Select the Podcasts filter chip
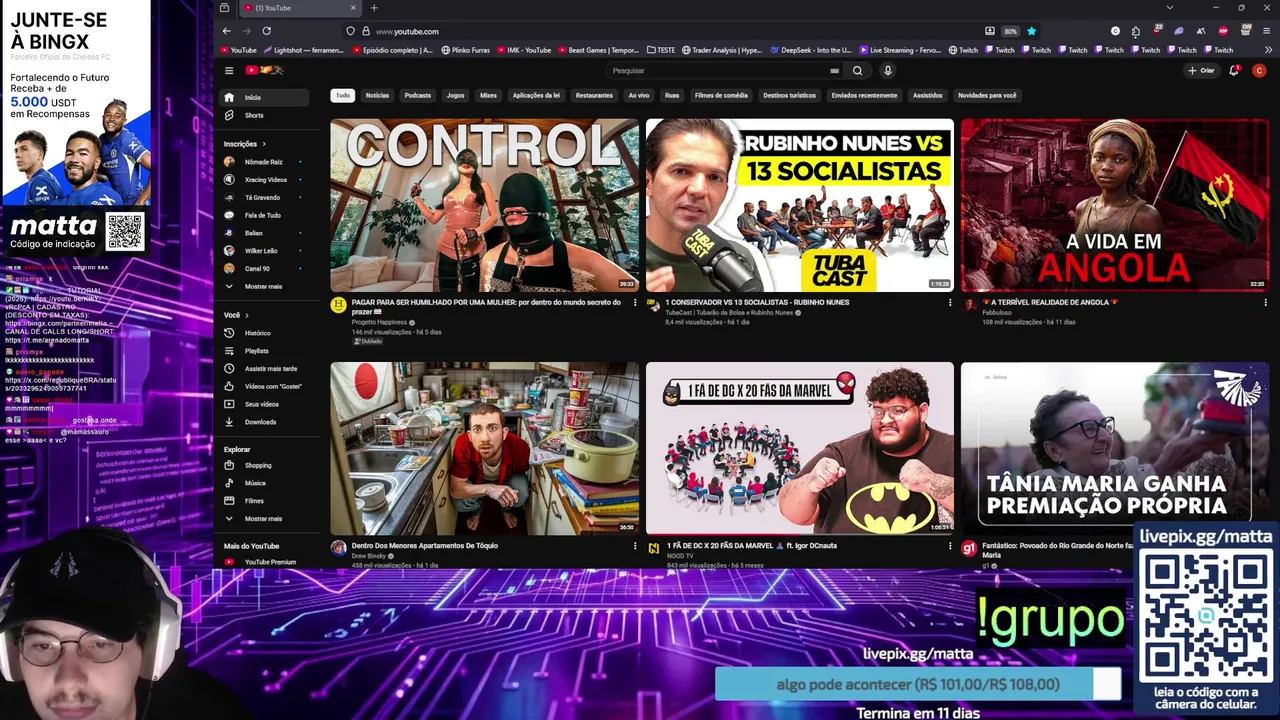The width and height of the screenshot is (1280, 720). pos(418,95)
